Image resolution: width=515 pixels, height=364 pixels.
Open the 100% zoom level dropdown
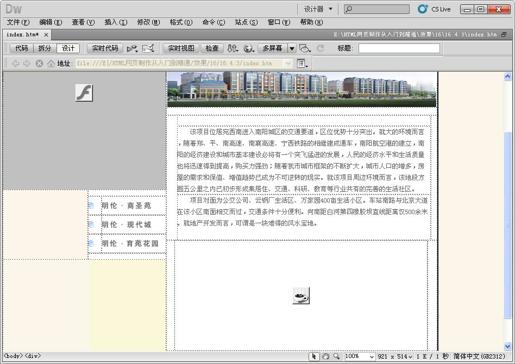point(359,356)
